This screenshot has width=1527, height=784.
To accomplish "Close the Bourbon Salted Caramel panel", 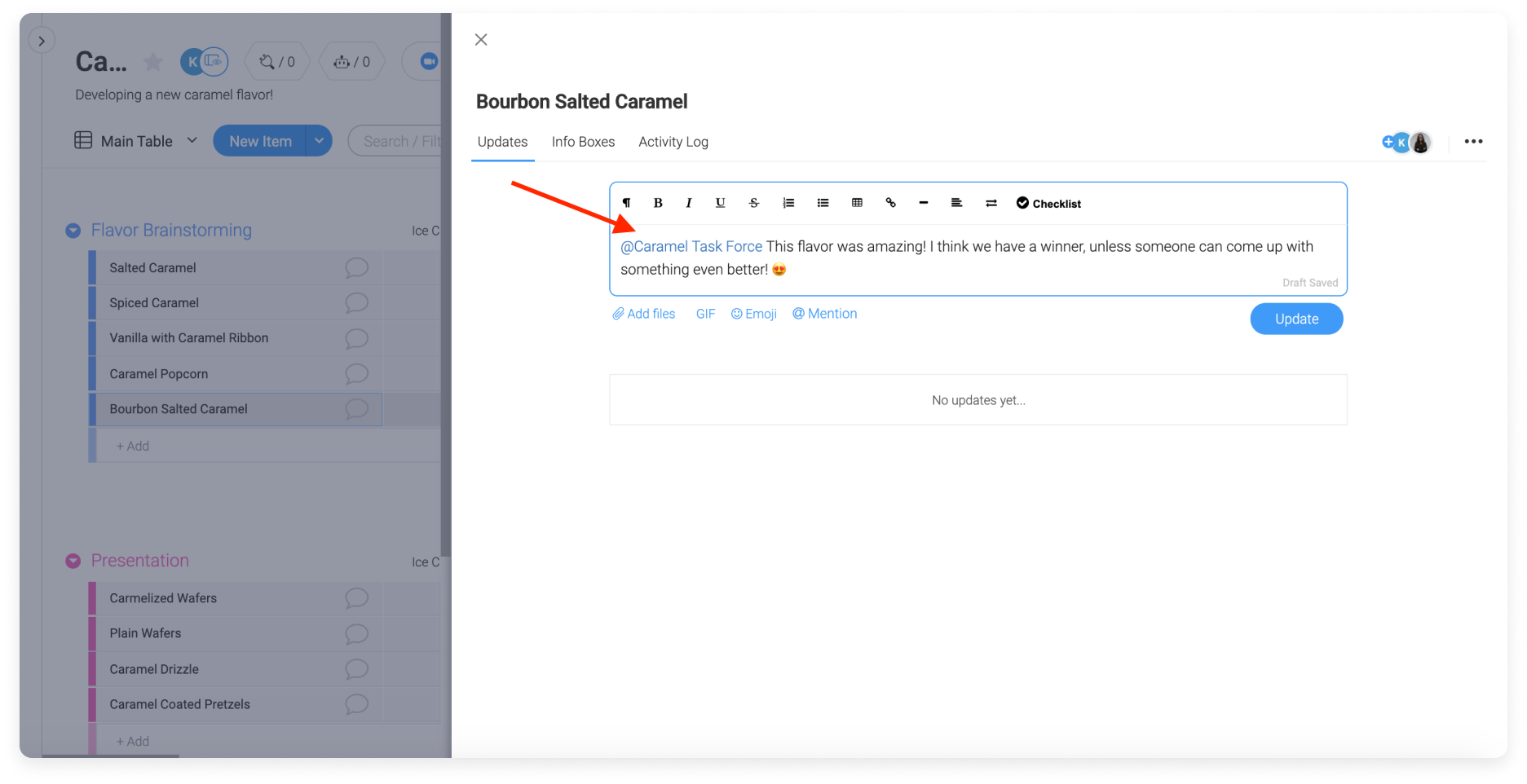I will pos(481,39).
